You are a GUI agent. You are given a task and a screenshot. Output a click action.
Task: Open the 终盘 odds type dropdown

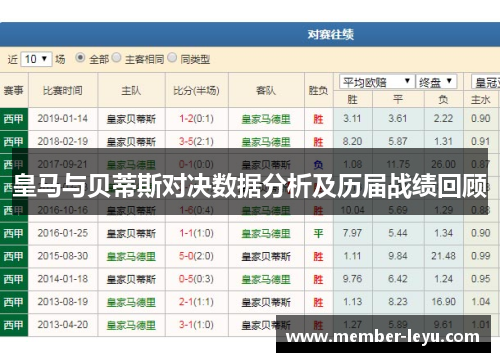436,82
